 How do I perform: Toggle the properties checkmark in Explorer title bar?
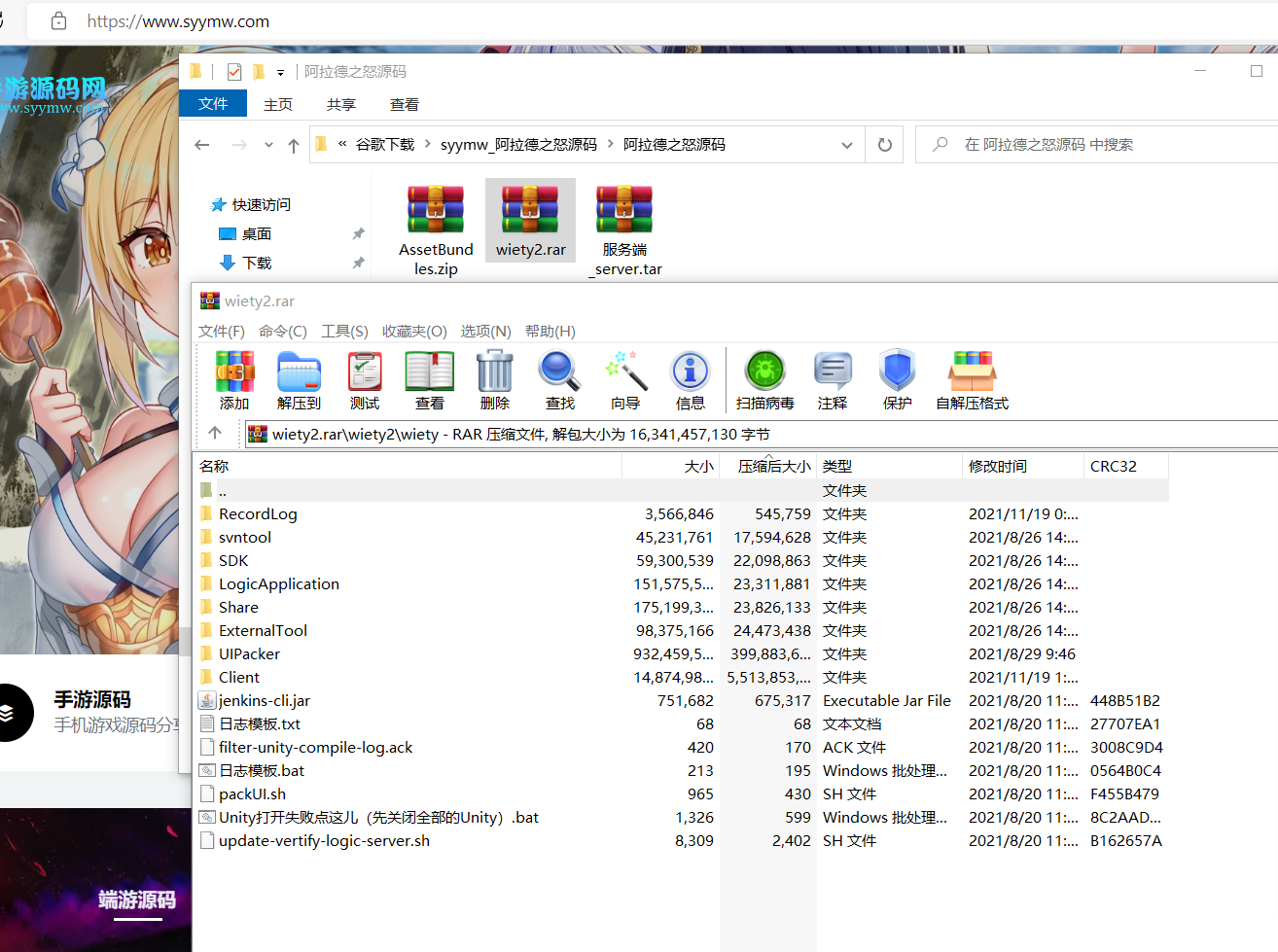234,72
